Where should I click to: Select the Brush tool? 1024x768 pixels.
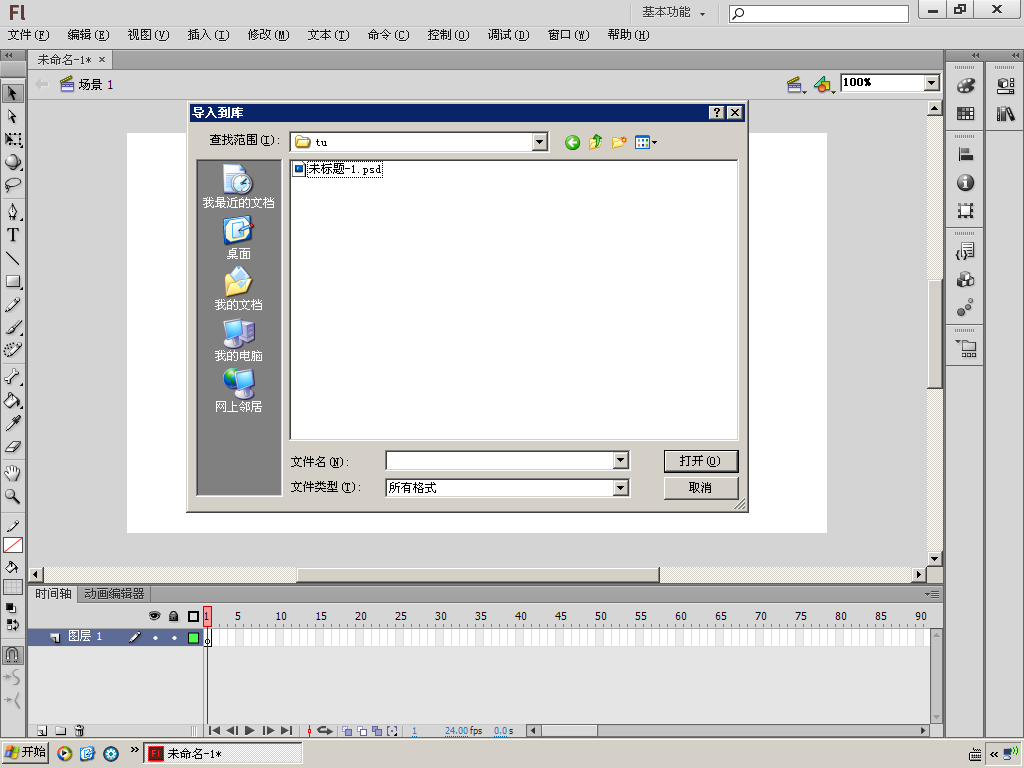12,327
